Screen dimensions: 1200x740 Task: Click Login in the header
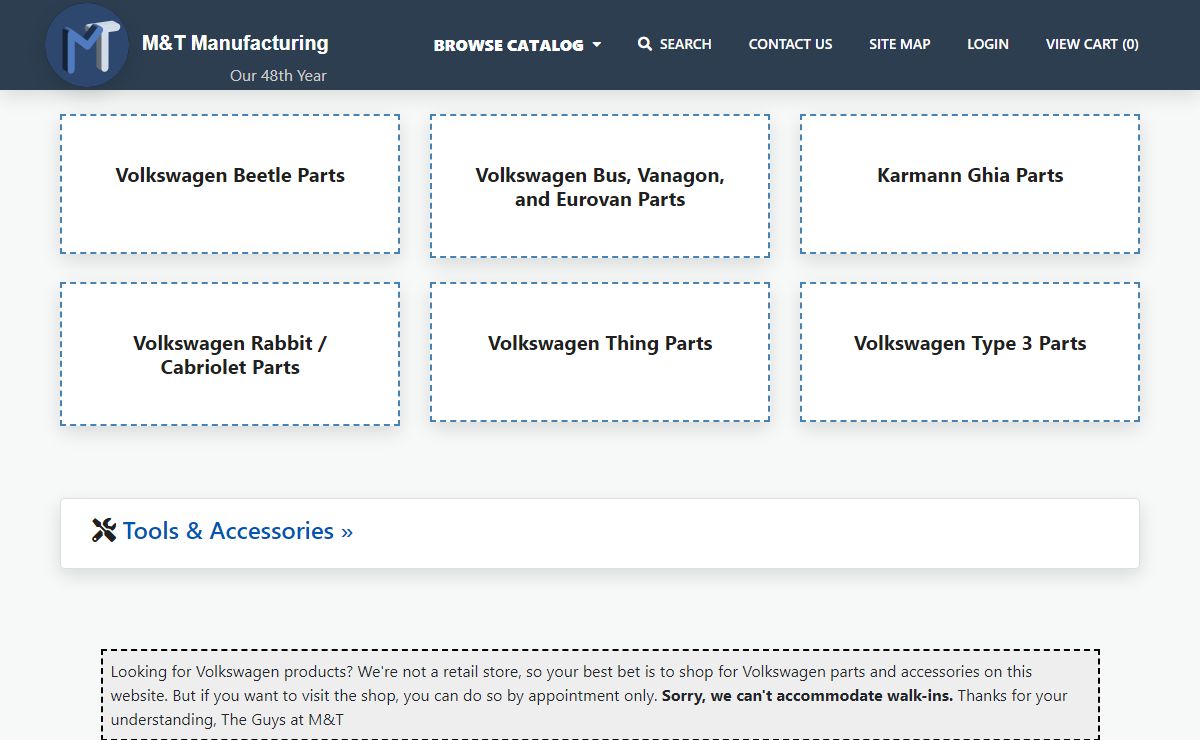987,44
